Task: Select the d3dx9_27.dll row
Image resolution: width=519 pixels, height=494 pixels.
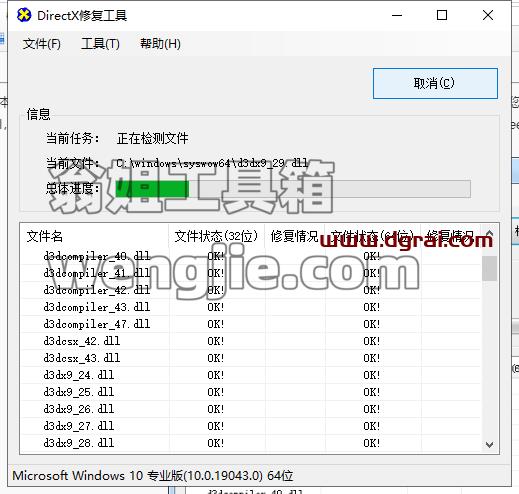Action: click(x=251, y=426)
